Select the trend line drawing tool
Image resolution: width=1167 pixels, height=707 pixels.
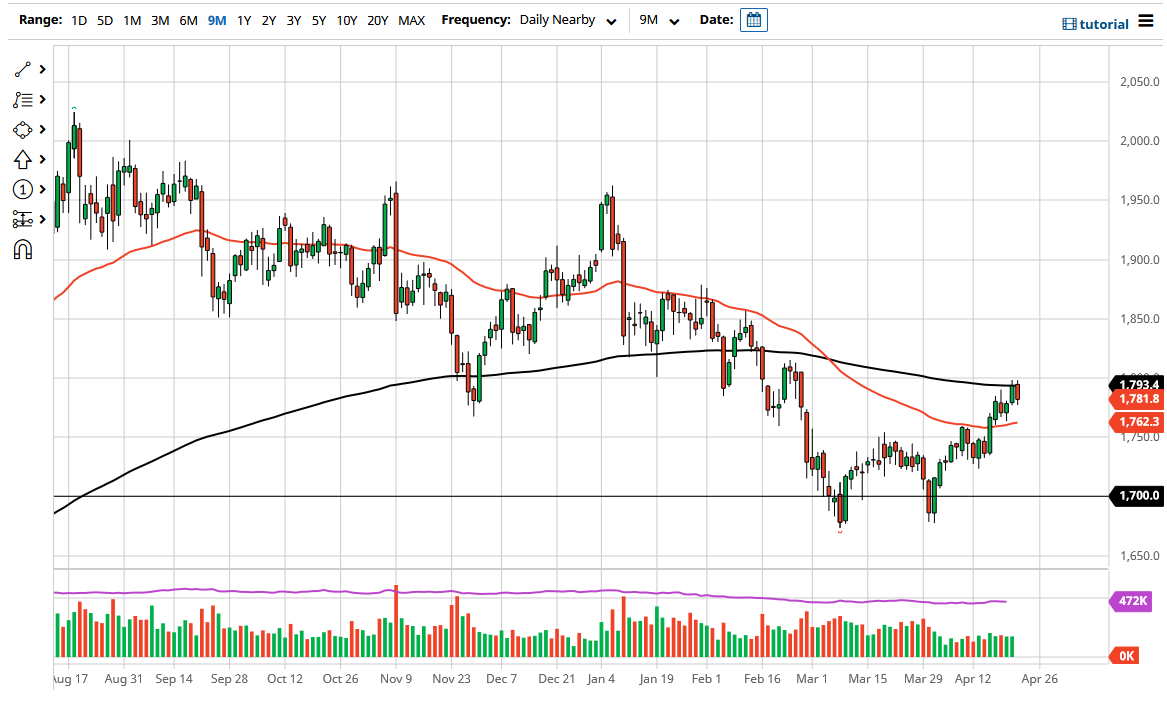click(22, 69)
